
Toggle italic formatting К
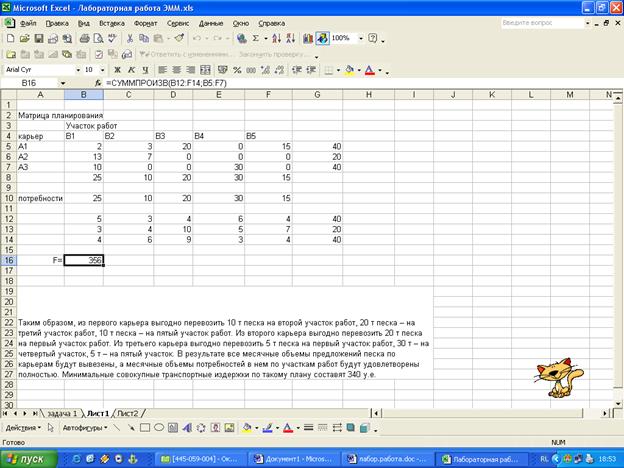[x=131, y=70]
